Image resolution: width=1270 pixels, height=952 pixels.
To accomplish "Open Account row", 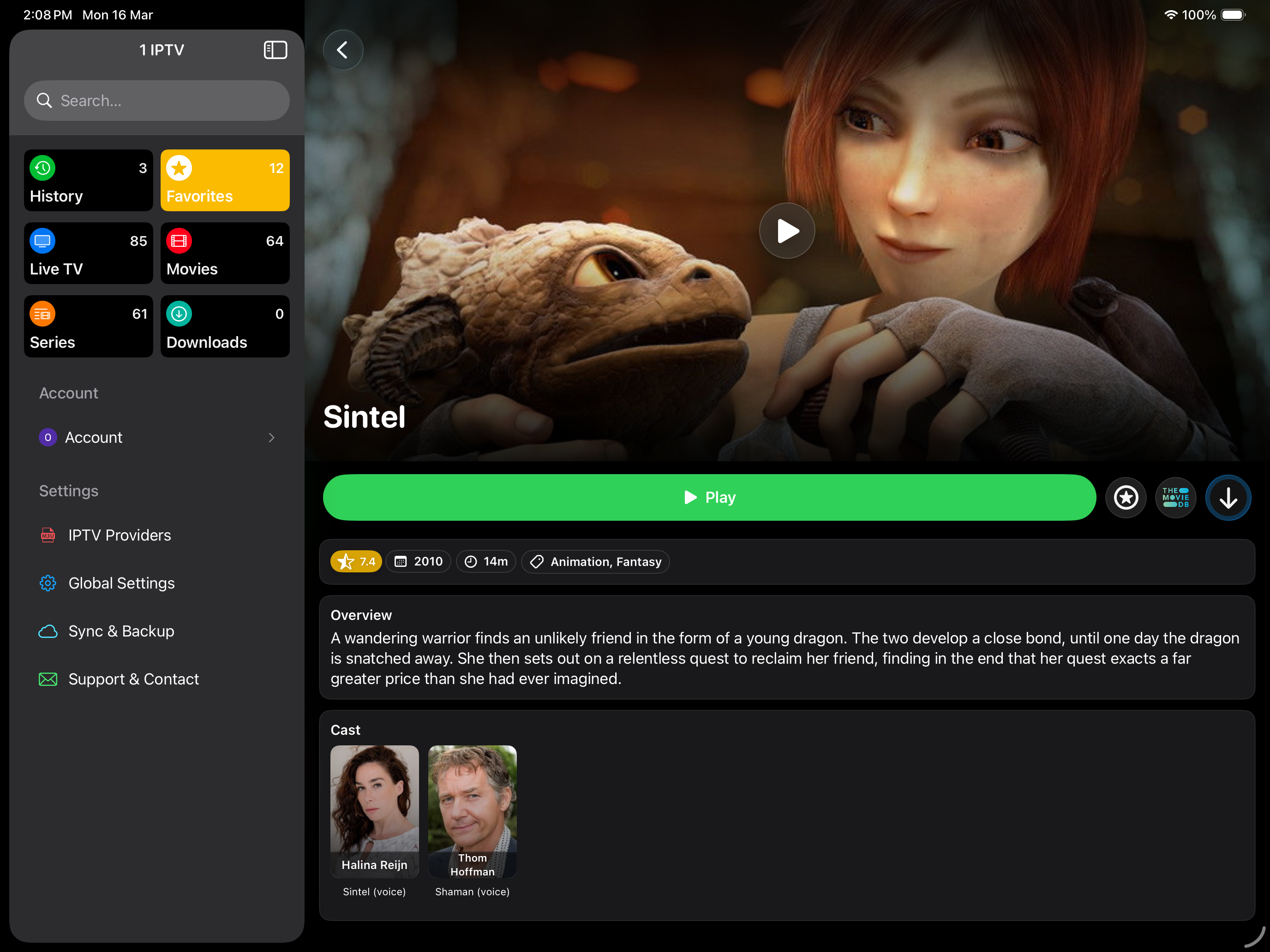I will (x=157, y=437).
